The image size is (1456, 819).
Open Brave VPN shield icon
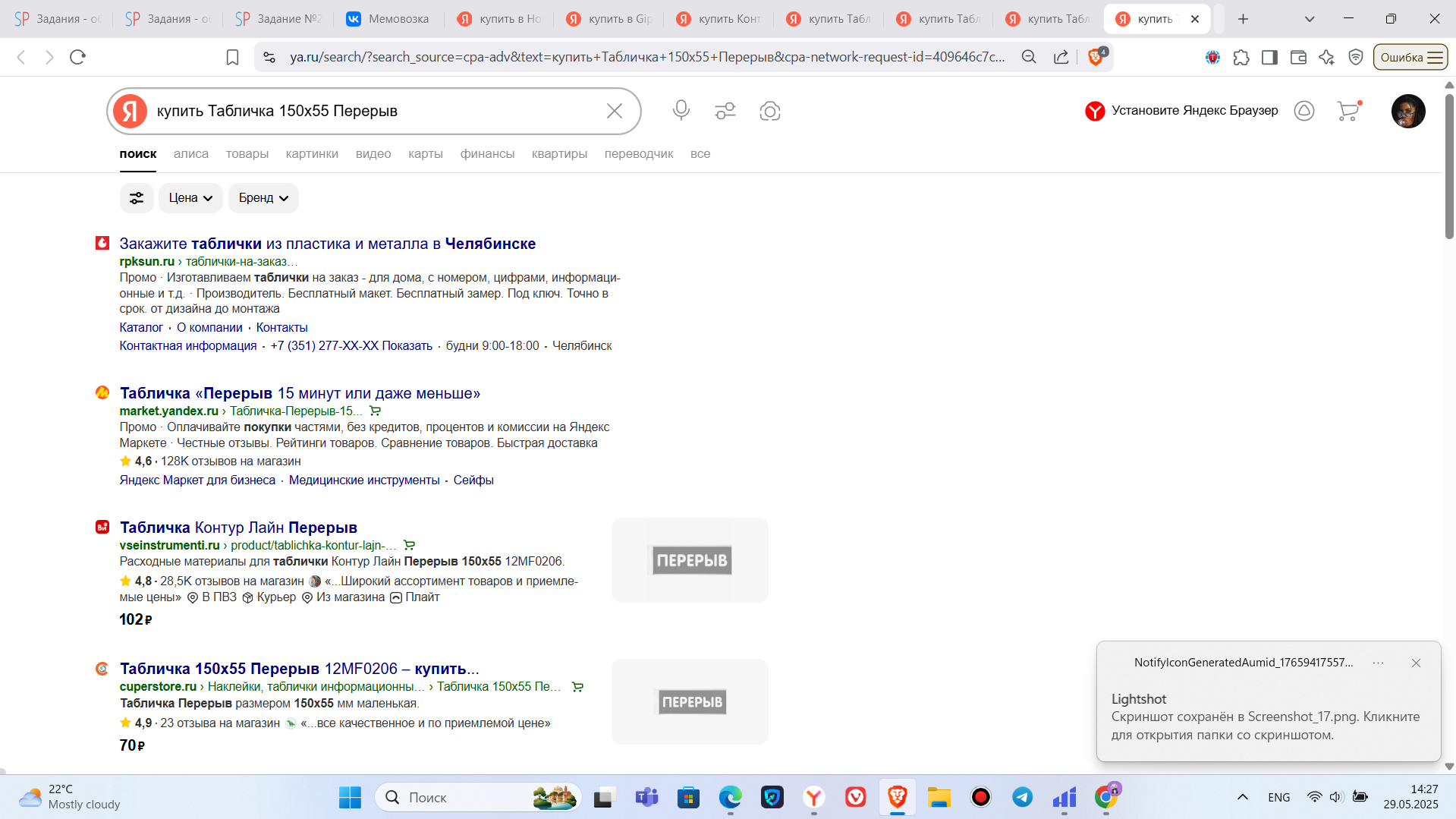[1356, 57]
